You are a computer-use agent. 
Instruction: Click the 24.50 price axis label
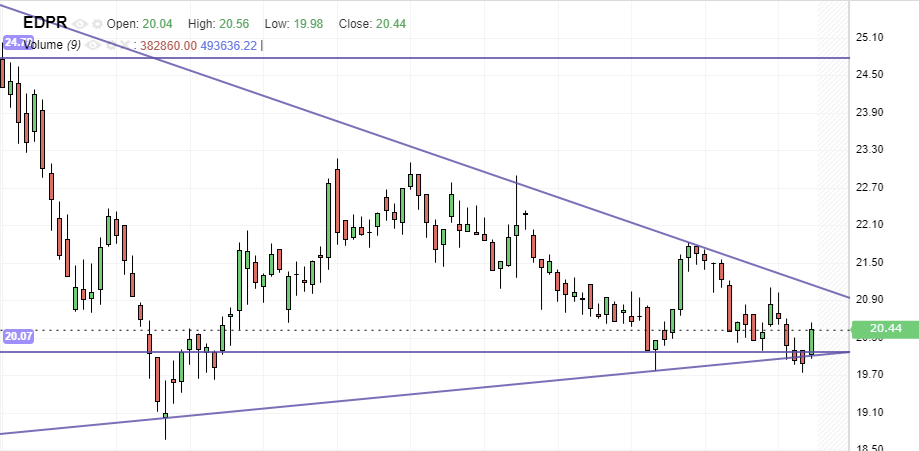tap(870, 74)
